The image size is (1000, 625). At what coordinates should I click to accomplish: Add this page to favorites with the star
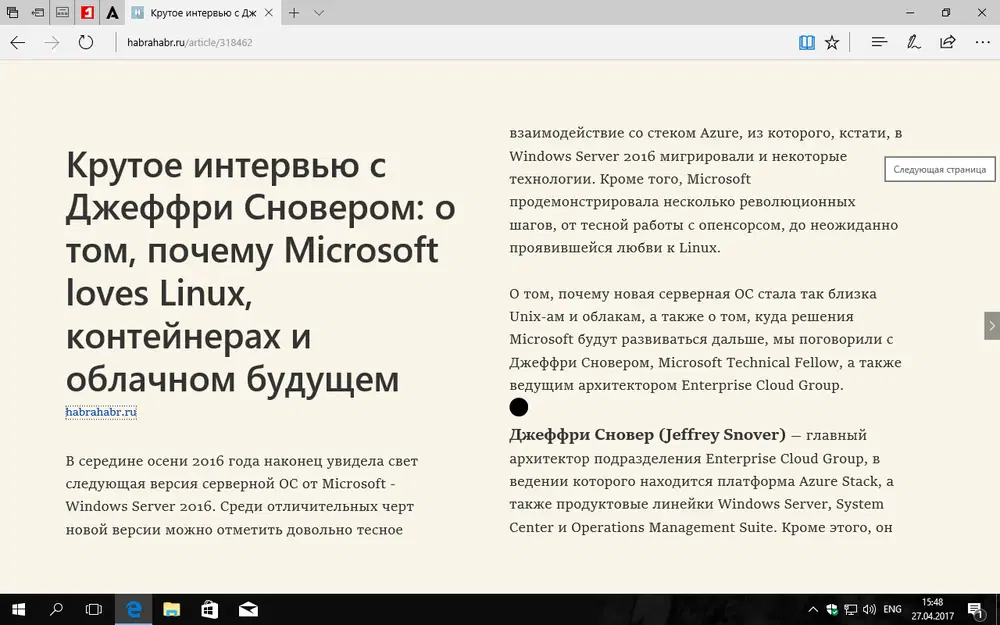coord(832,42)
